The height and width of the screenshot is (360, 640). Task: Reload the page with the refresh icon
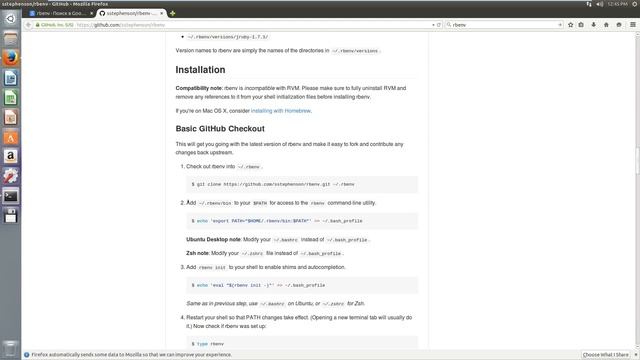tap(439, 25)
